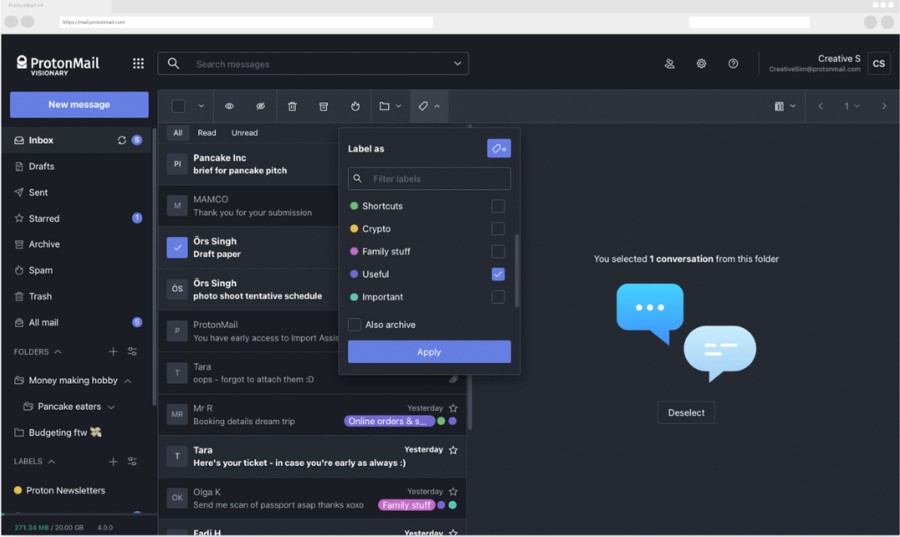Image resolution: width=900 pixels, height=537 pixels.
Task: Open Pancake Inc brief for pancake pitch email
Action: (x=249, y=164)
